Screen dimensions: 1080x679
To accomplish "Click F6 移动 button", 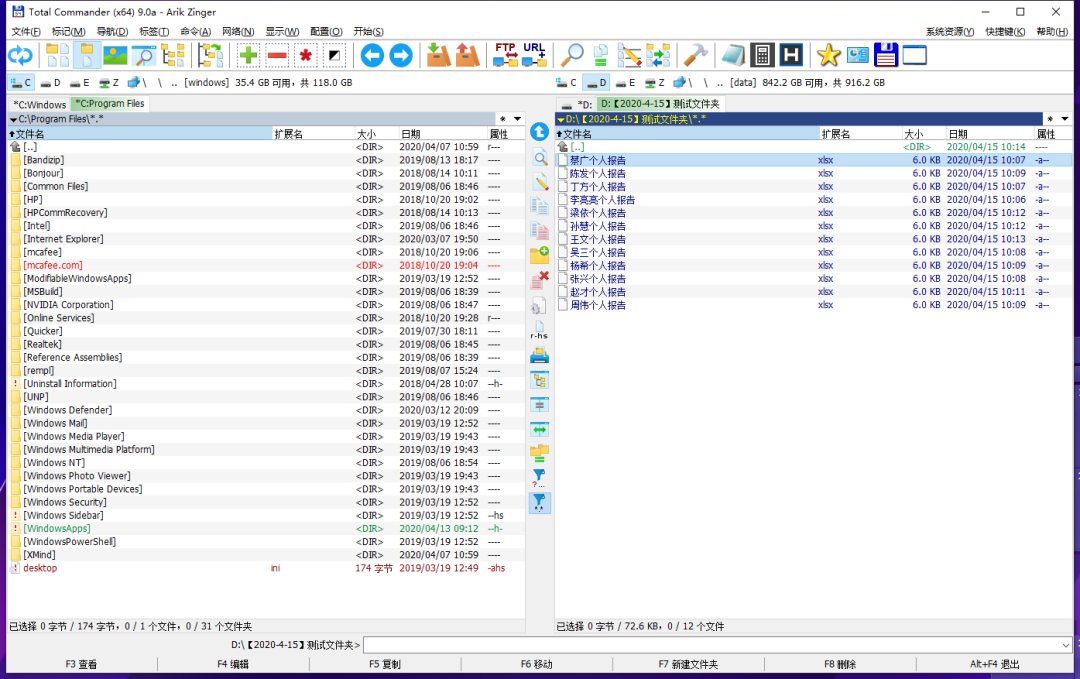I will point(537,665).
